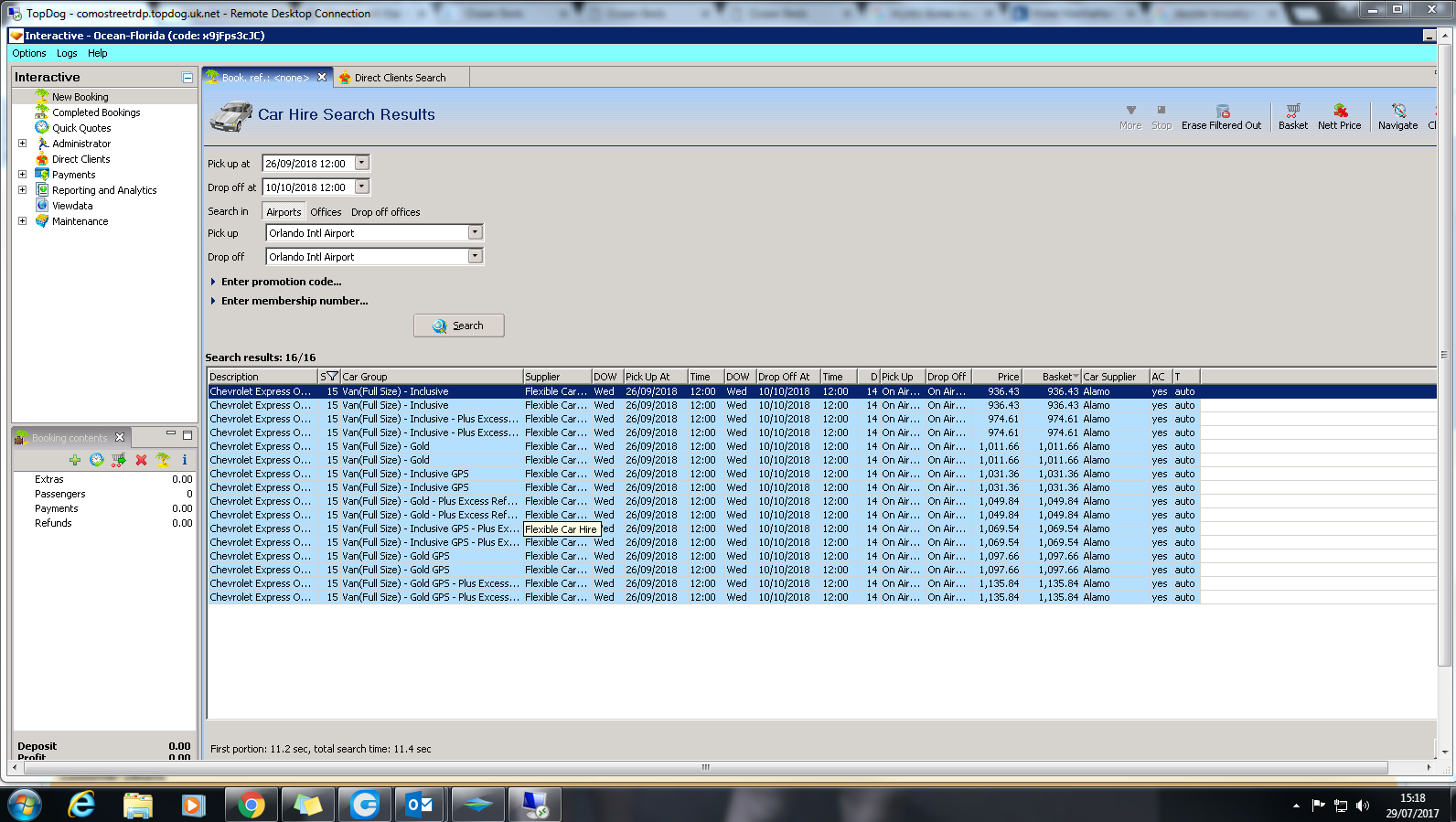Click the red X delete icon in Booking contents
Image resolution: width=1456 pixels, height=822 pixels.
(x=141, y=460)
